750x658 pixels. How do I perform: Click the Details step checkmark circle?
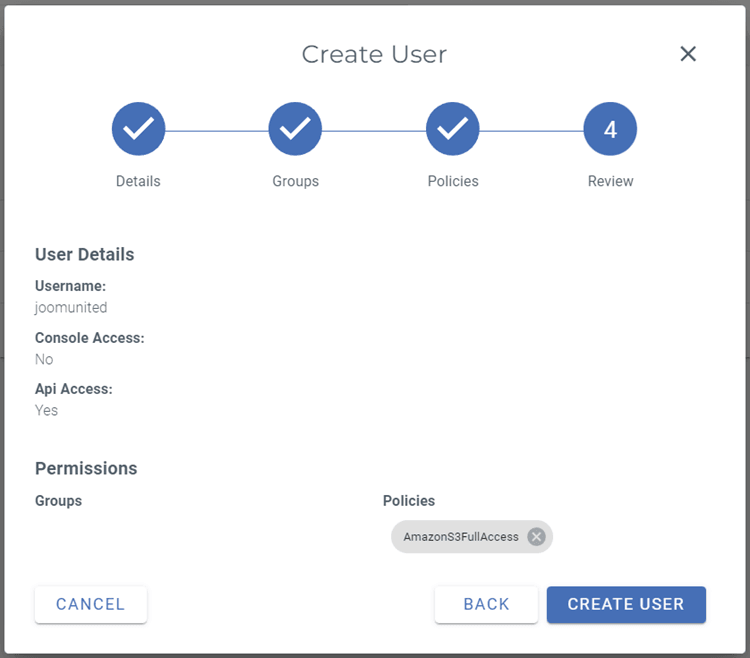click(x=138, y=129)
